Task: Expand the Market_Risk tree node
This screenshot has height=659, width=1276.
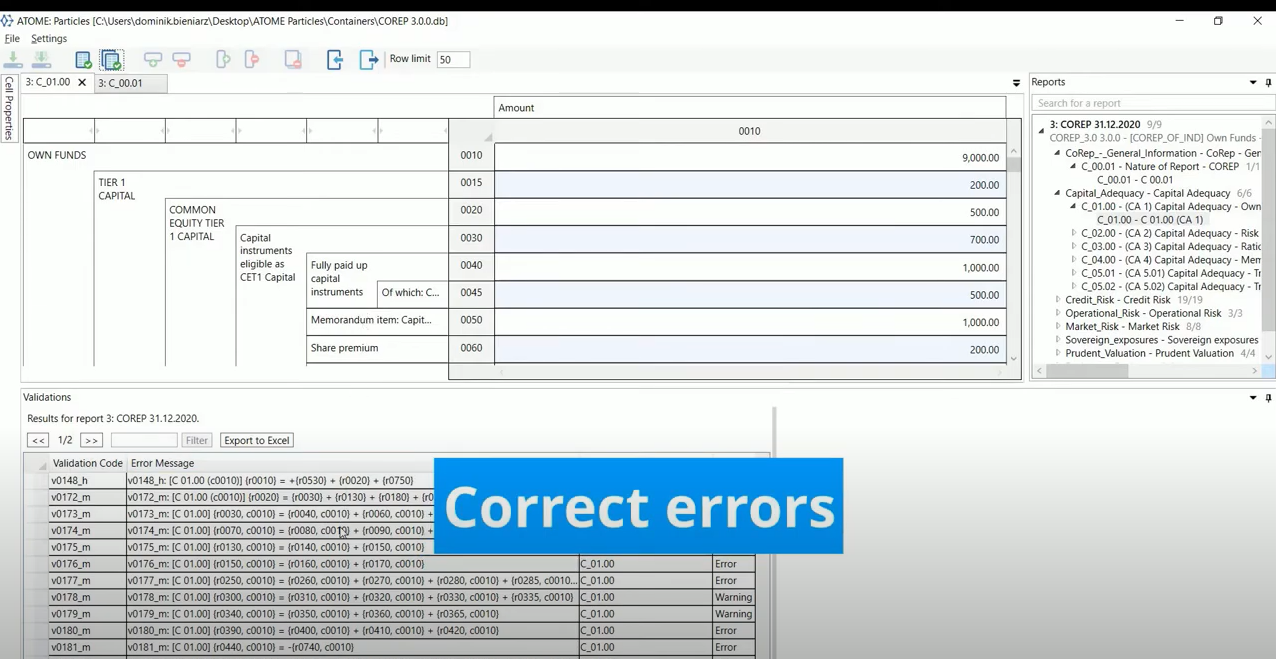Action: (x=1058, y=327)
